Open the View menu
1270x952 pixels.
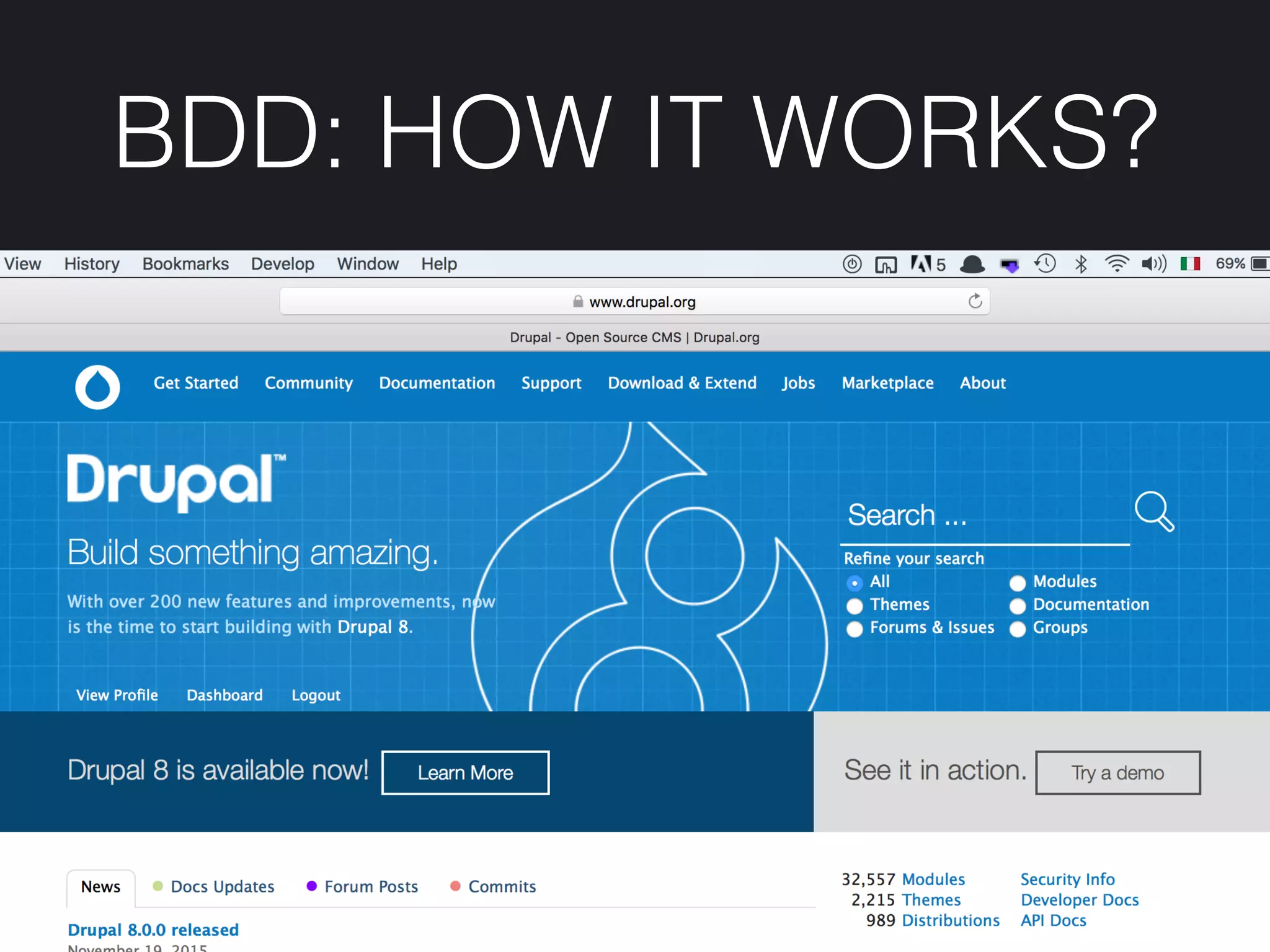(22, 264)
